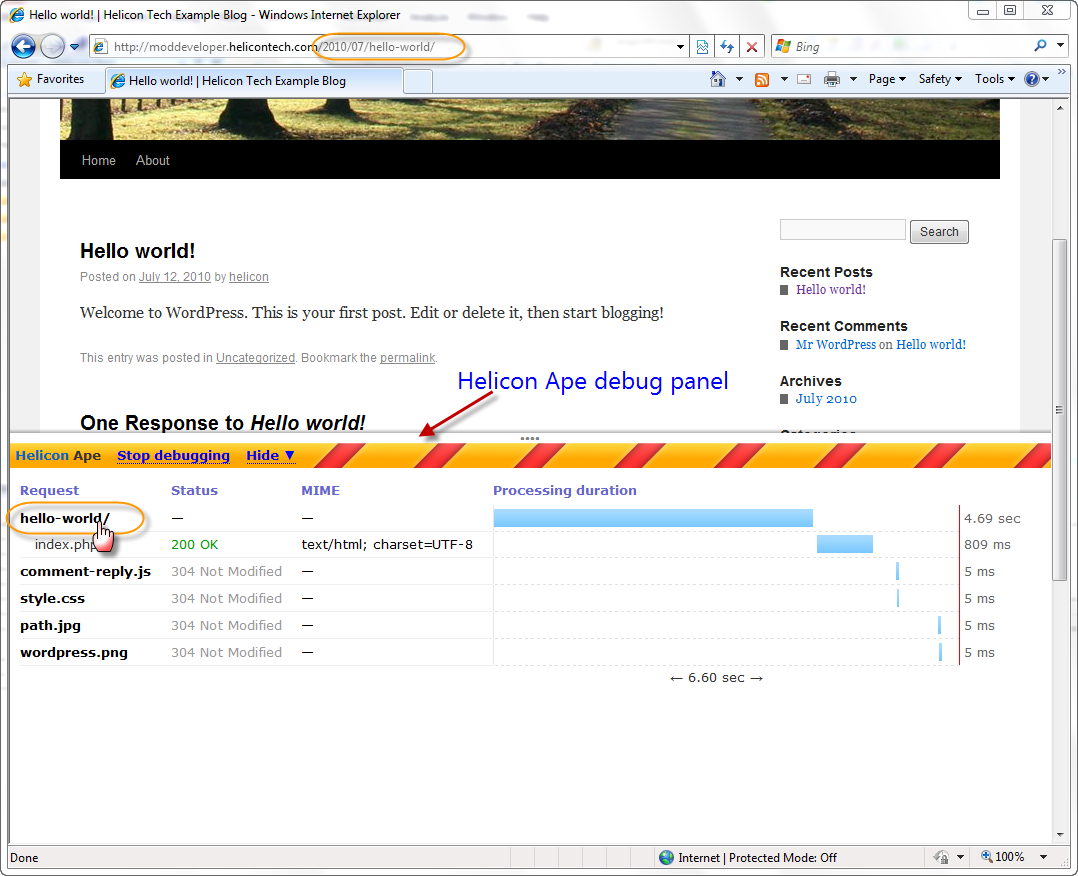Image resolution: width=1078 pixels, height=876 pixels.
Task: Open the Page dropdown menu
Action: (887, 79)
